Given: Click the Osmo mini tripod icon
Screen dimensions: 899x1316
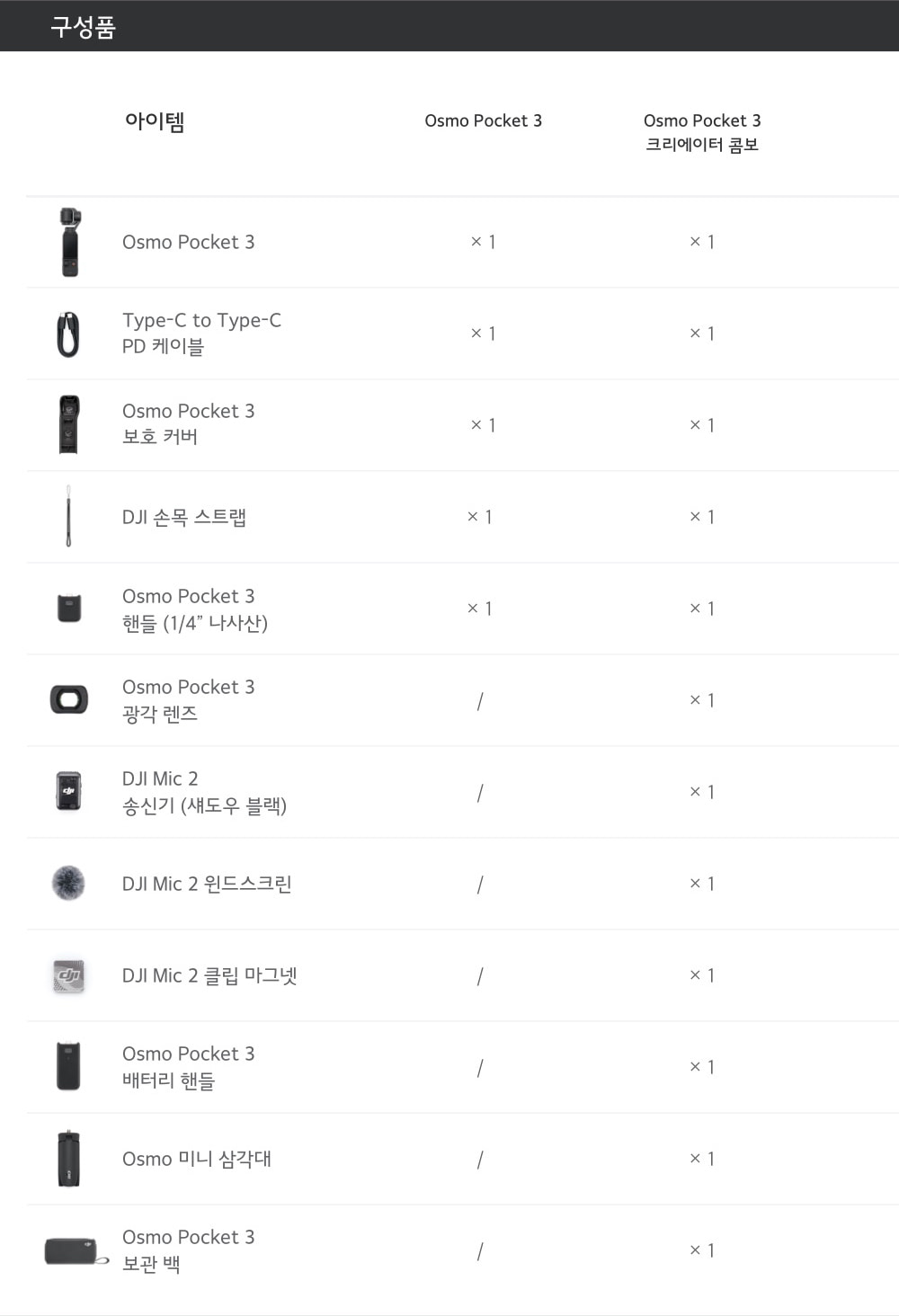Looking at the screenshot, I should tap(68, 1159).
